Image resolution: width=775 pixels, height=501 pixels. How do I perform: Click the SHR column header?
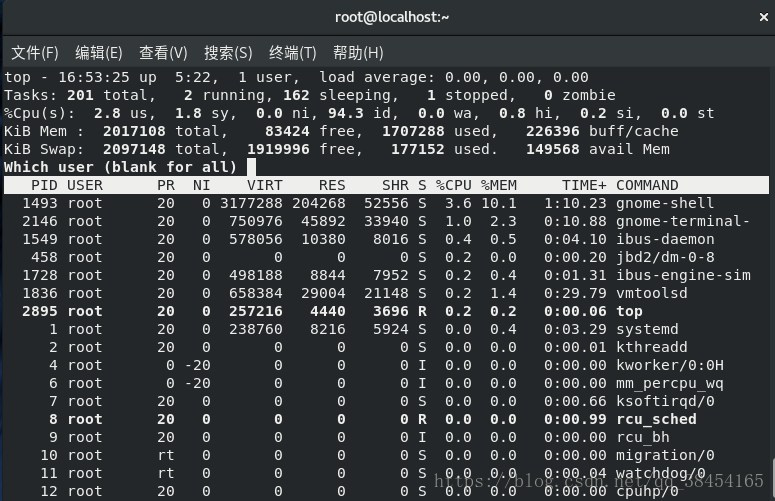pyautogui.click(x=395, y=185)
